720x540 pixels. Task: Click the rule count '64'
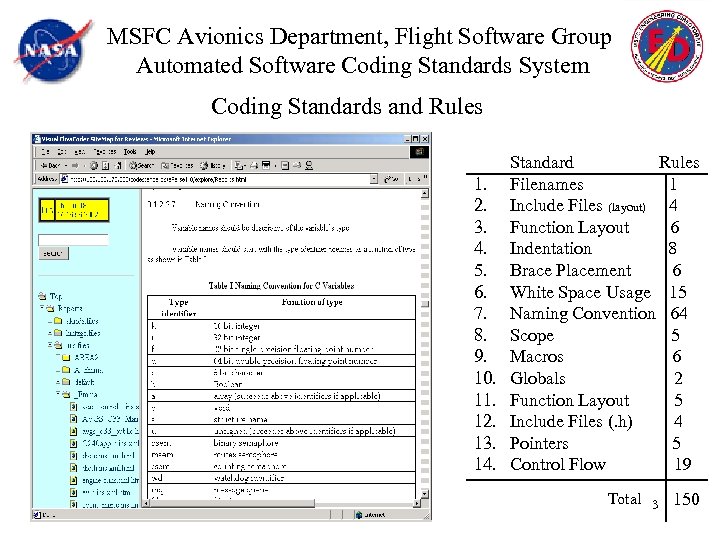click(679, 314)
